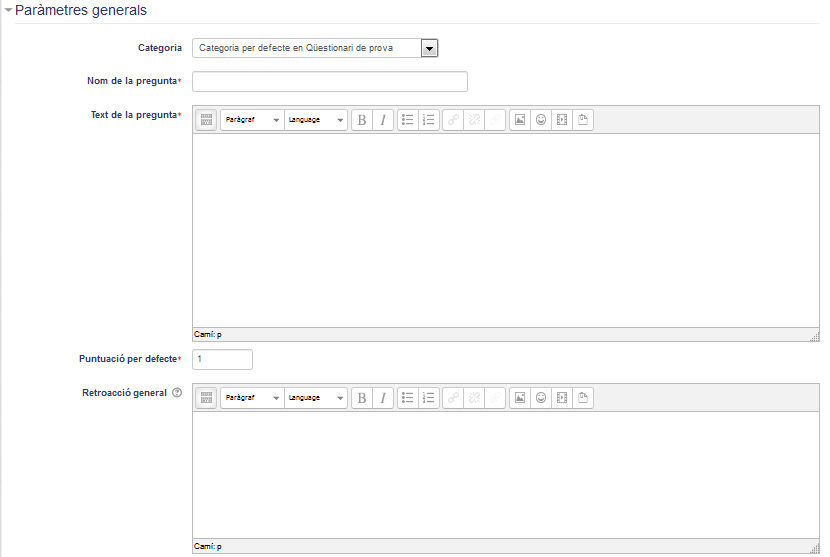Open help for Retroacció general
The width and height of the screenshot is (830, 557).
click(177, 392)
